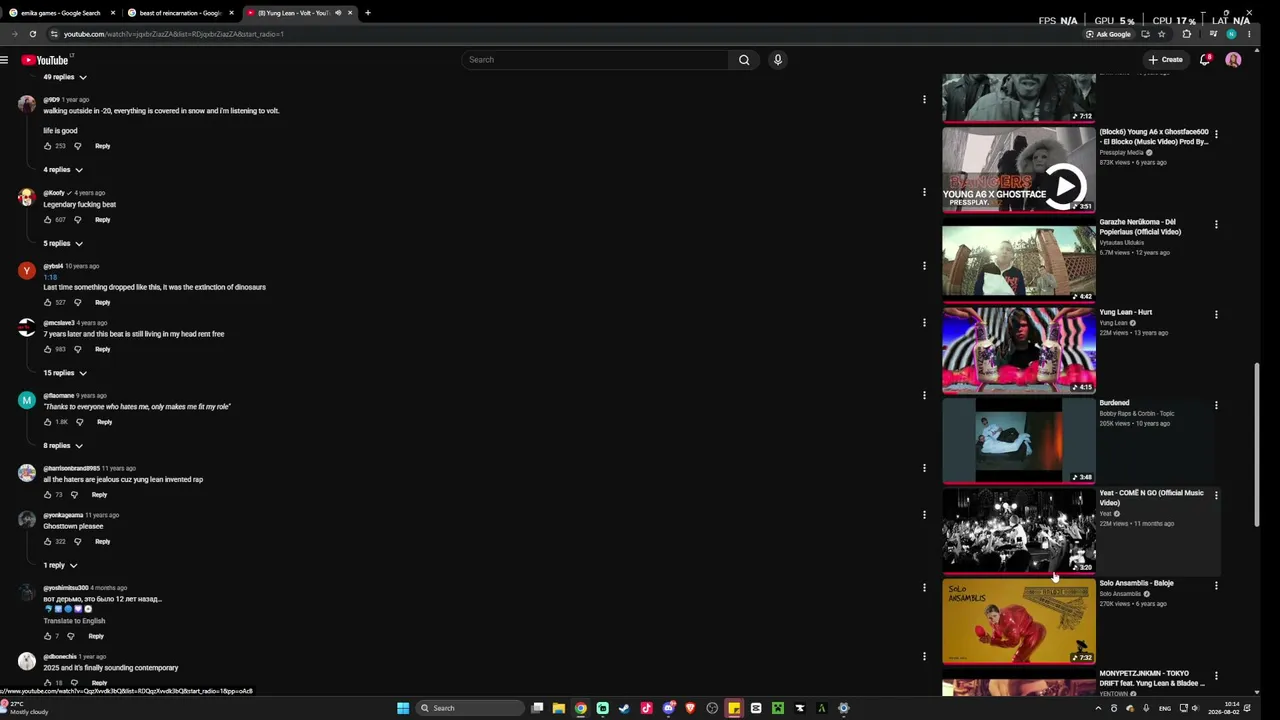This screenshot has height=720, width=1280.
Task: Open options for the dinosaurs comment
Action: tap(924, 265)
